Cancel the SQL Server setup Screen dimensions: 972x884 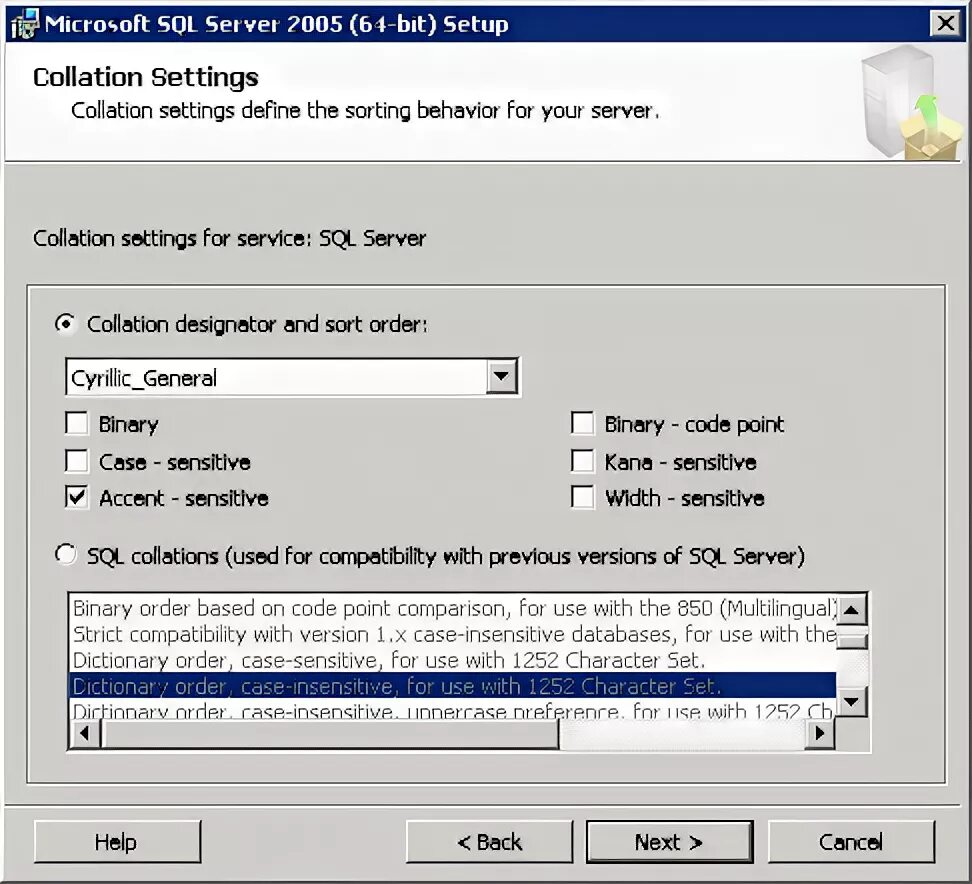point(851,842)
